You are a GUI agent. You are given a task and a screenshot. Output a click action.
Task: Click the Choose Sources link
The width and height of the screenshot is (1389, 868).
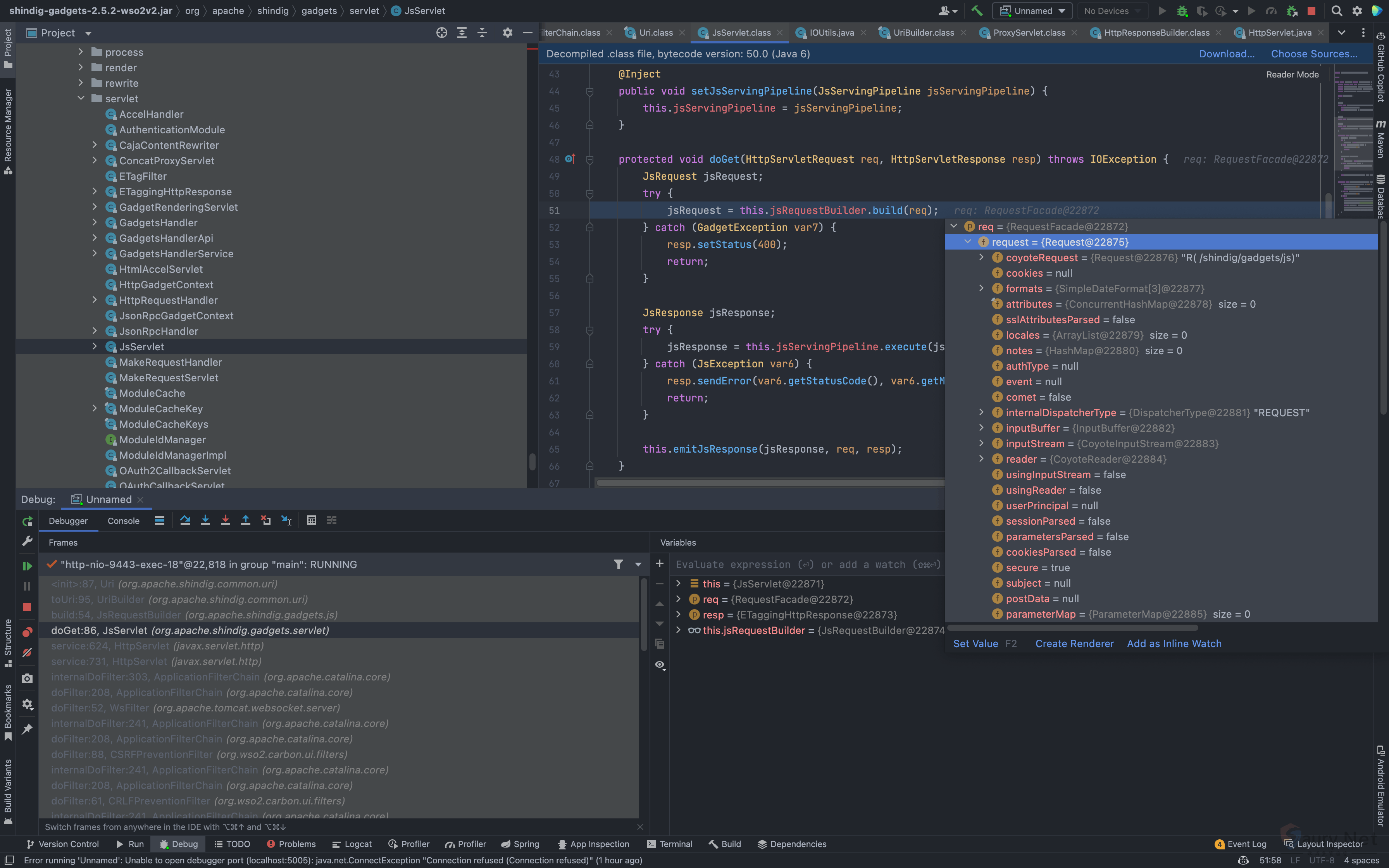click(x=1314, y=54)
